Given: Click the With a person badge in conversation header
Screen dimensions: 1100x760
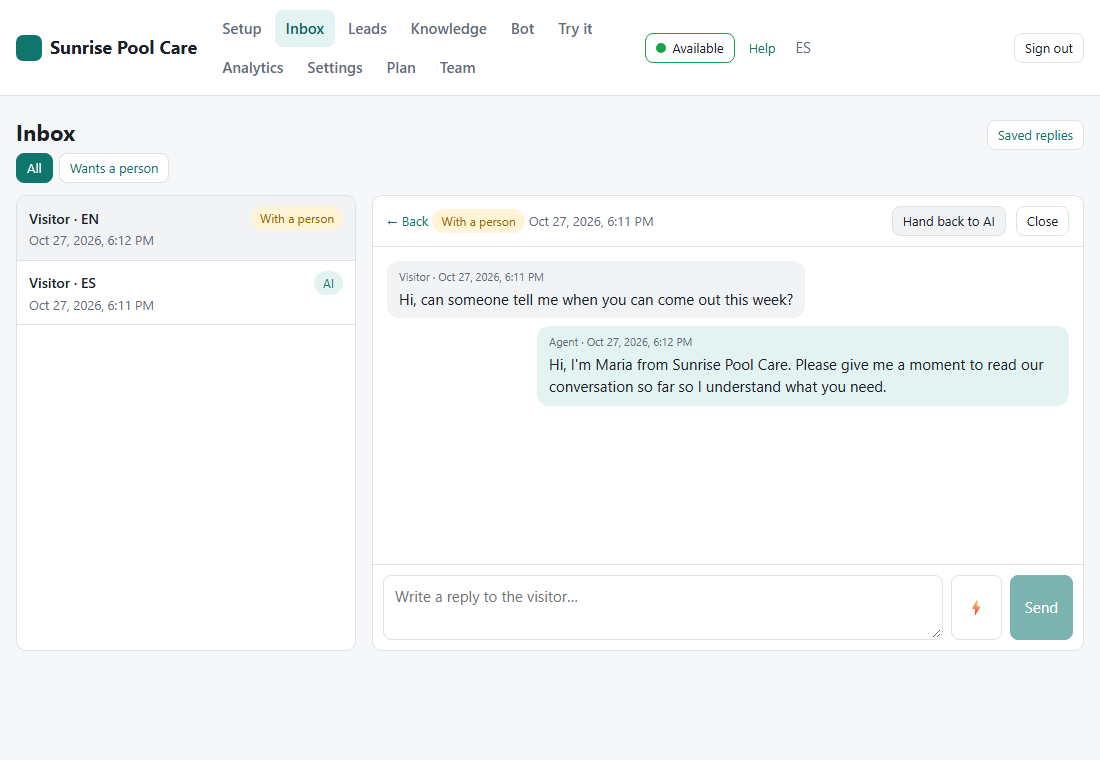Looking at the screenshot, I should click(478, 221).
